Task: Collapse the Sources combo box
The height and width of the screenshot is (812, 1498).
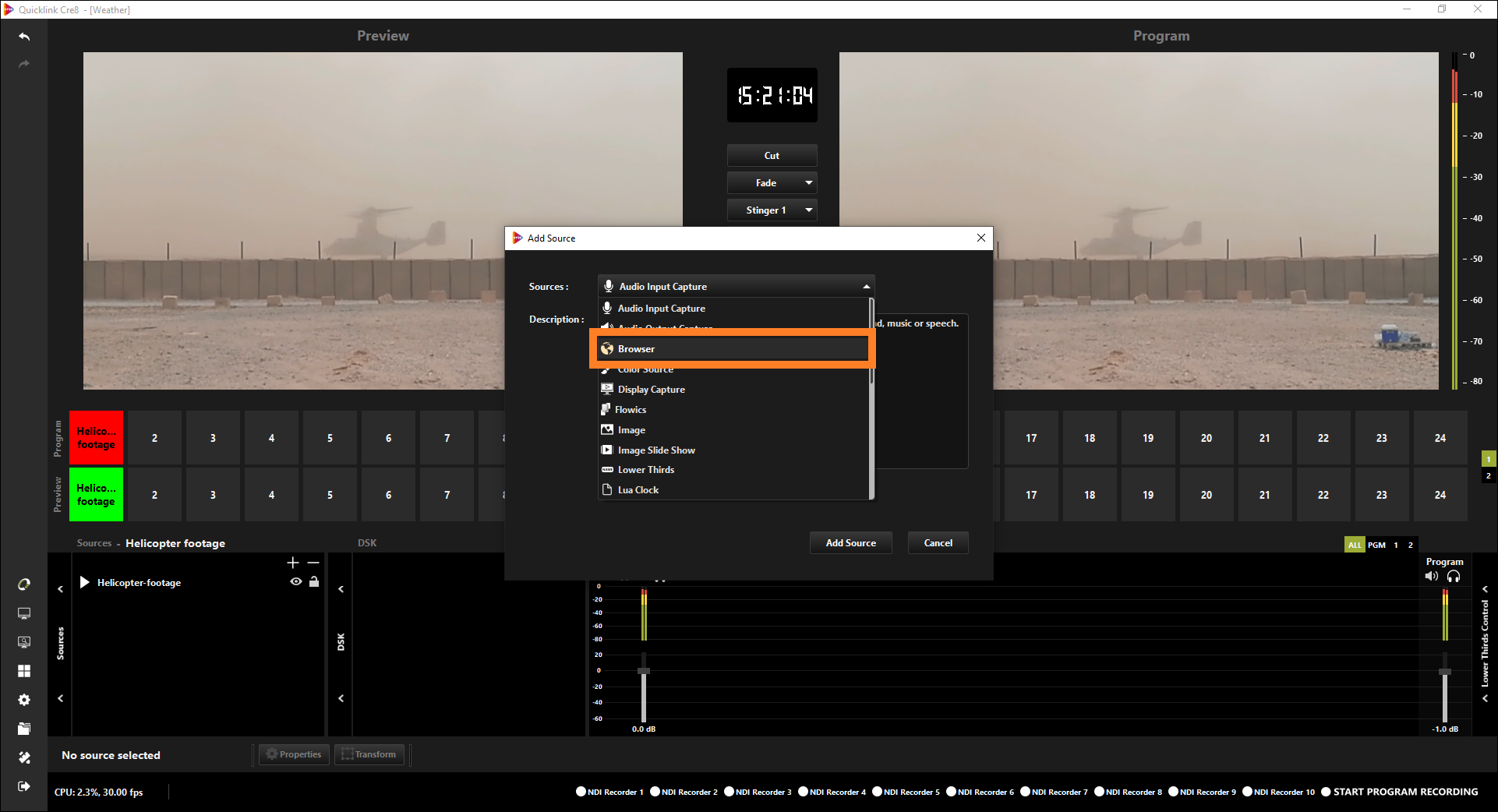Action: [x=866, y=287]
